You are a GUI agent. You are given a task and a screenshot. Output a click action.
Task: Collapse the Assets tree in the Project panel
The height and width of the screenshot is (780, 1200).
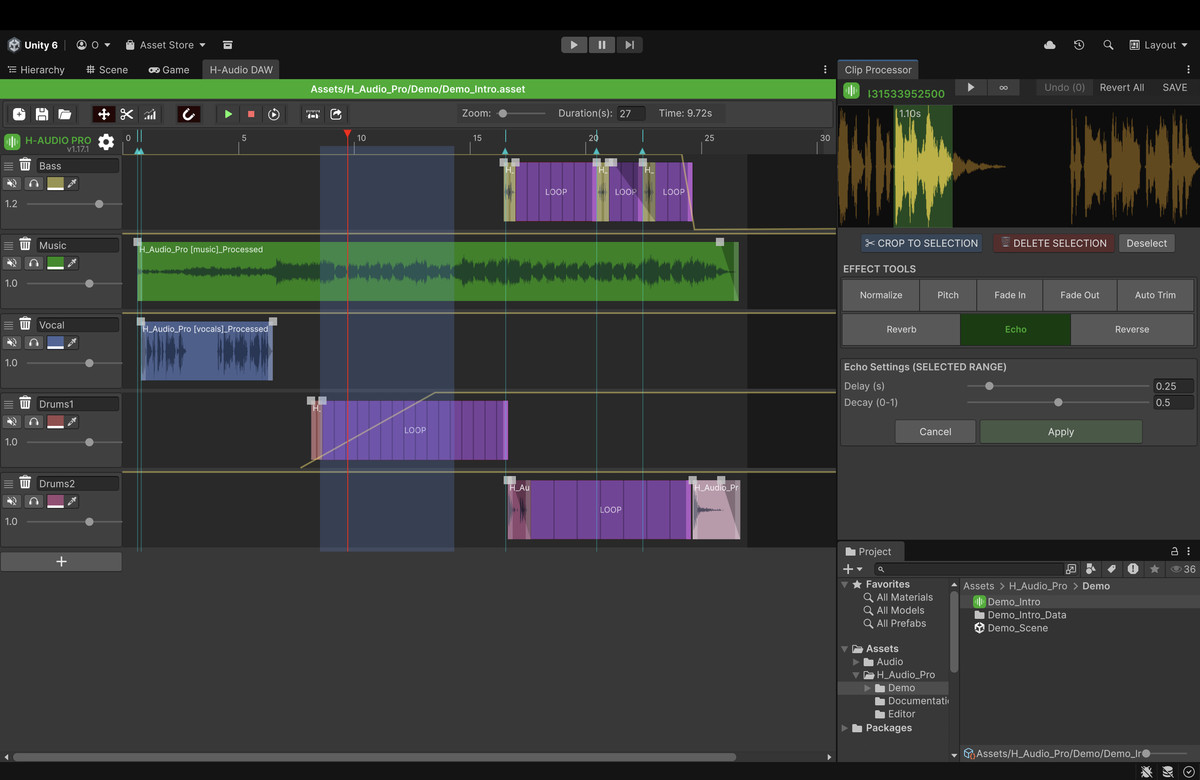(844, 648)
